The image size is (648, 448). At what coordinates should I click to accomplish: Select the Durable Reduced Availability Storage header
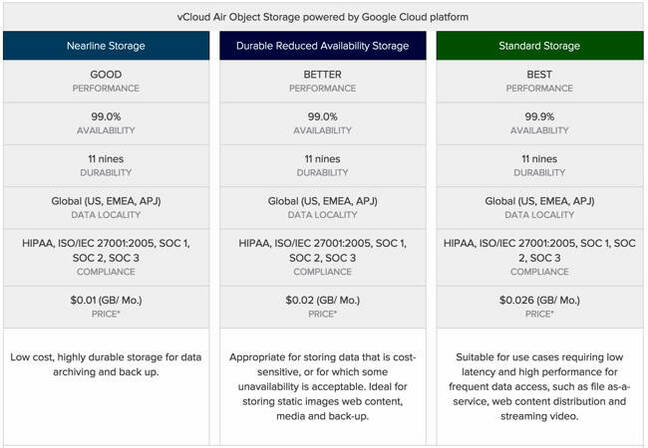(x=323, y=45)
